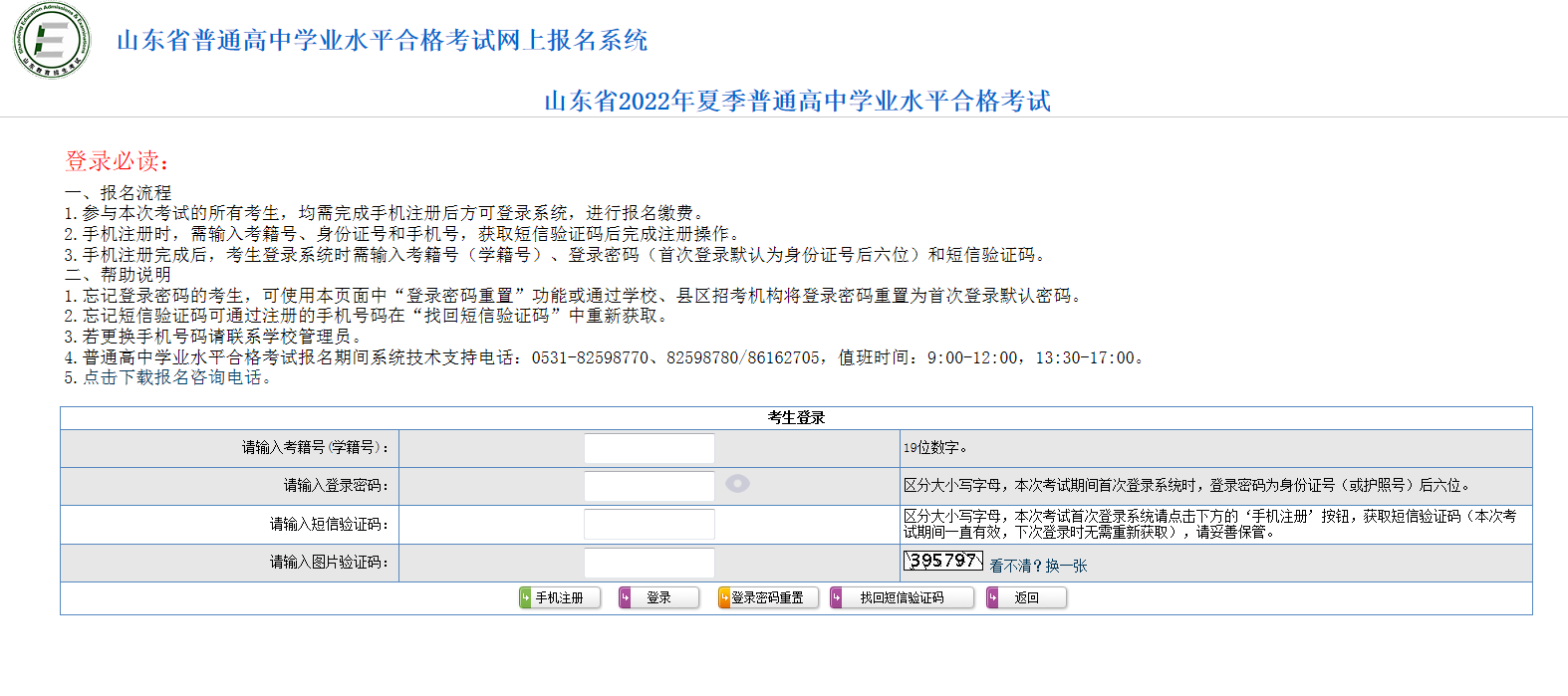Click the 手机注册 button
This screenshot has width=1568, height=696.
pyautogui.click(x=559, y=597)
